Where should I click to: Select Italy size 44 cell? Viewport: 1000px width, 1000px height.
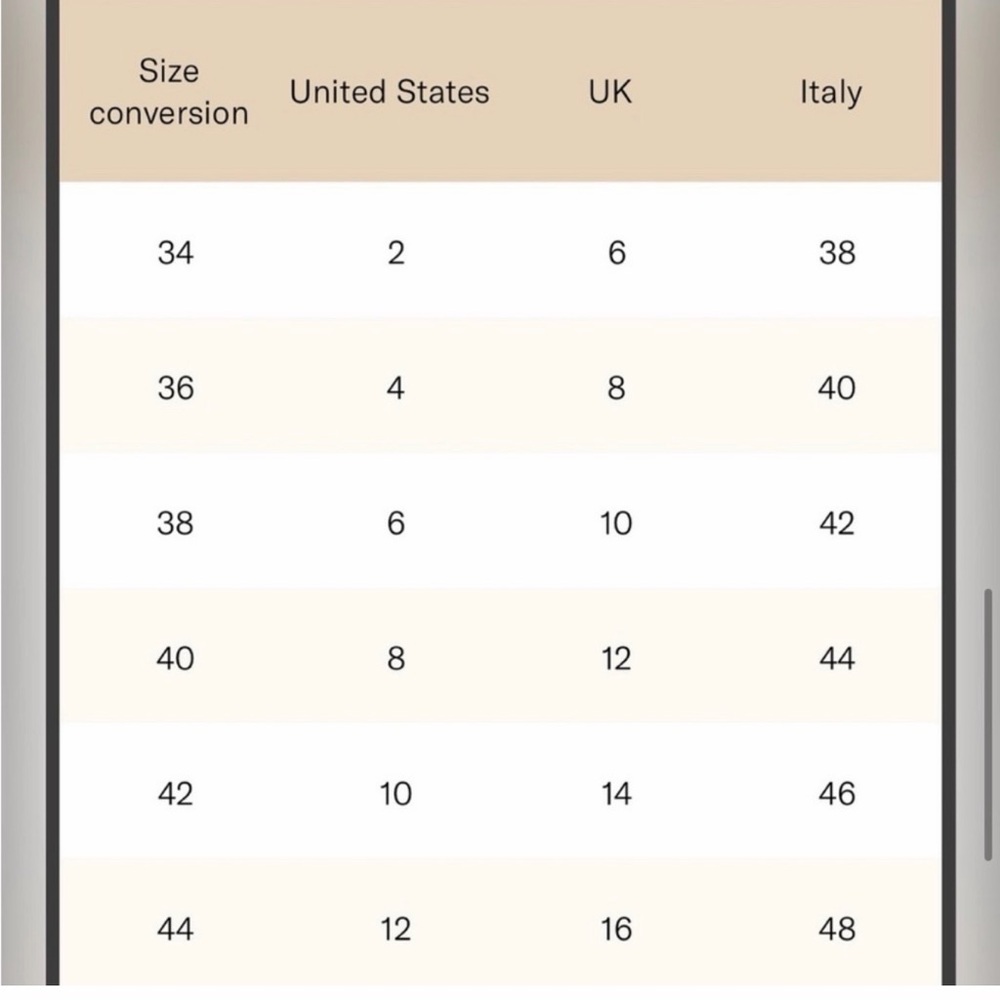click(x=837, y=658)
